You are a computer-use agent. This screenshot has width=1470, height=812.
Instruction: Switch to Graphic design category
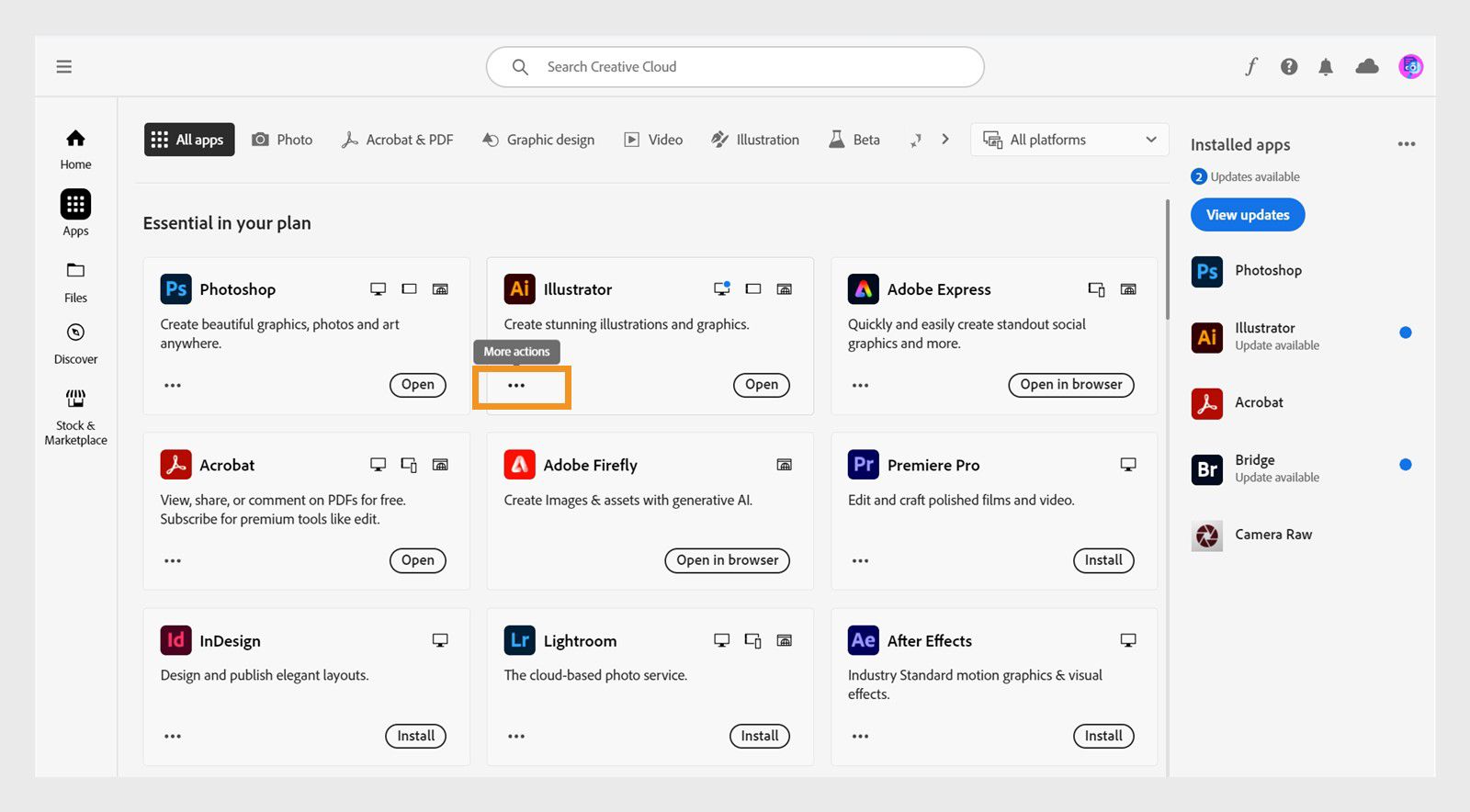coord(538,140)
